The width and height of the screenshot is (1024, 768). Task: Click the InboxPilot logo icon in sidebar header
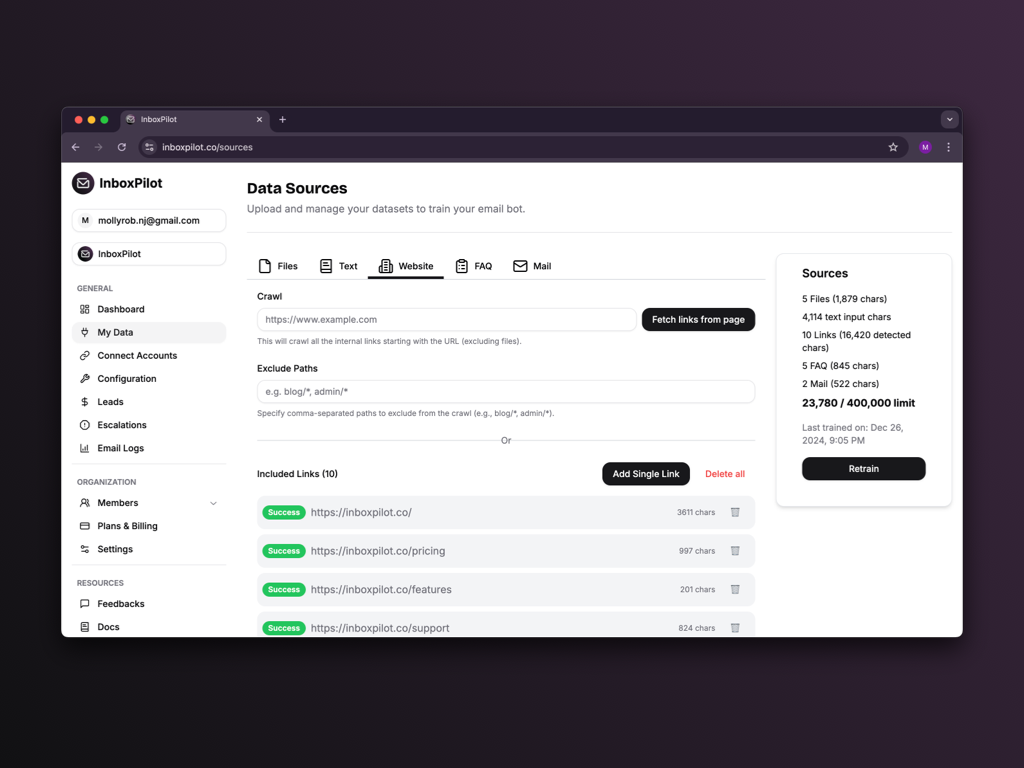83,184
